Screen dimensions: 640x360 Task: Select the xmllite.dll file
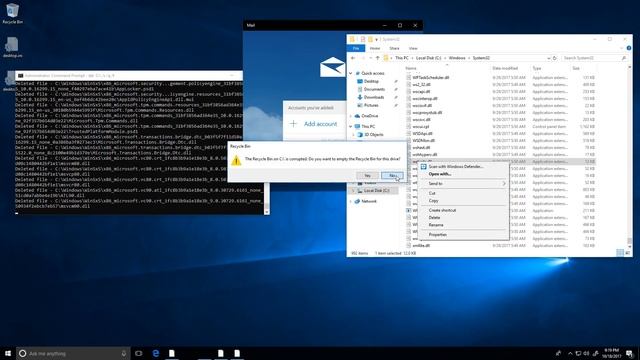click(x=421, y=246)
